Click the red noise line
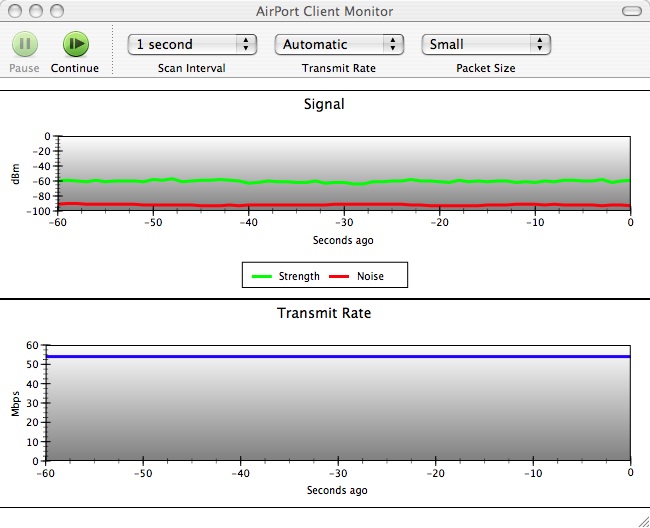650x528 pixels. coord(344,205)
